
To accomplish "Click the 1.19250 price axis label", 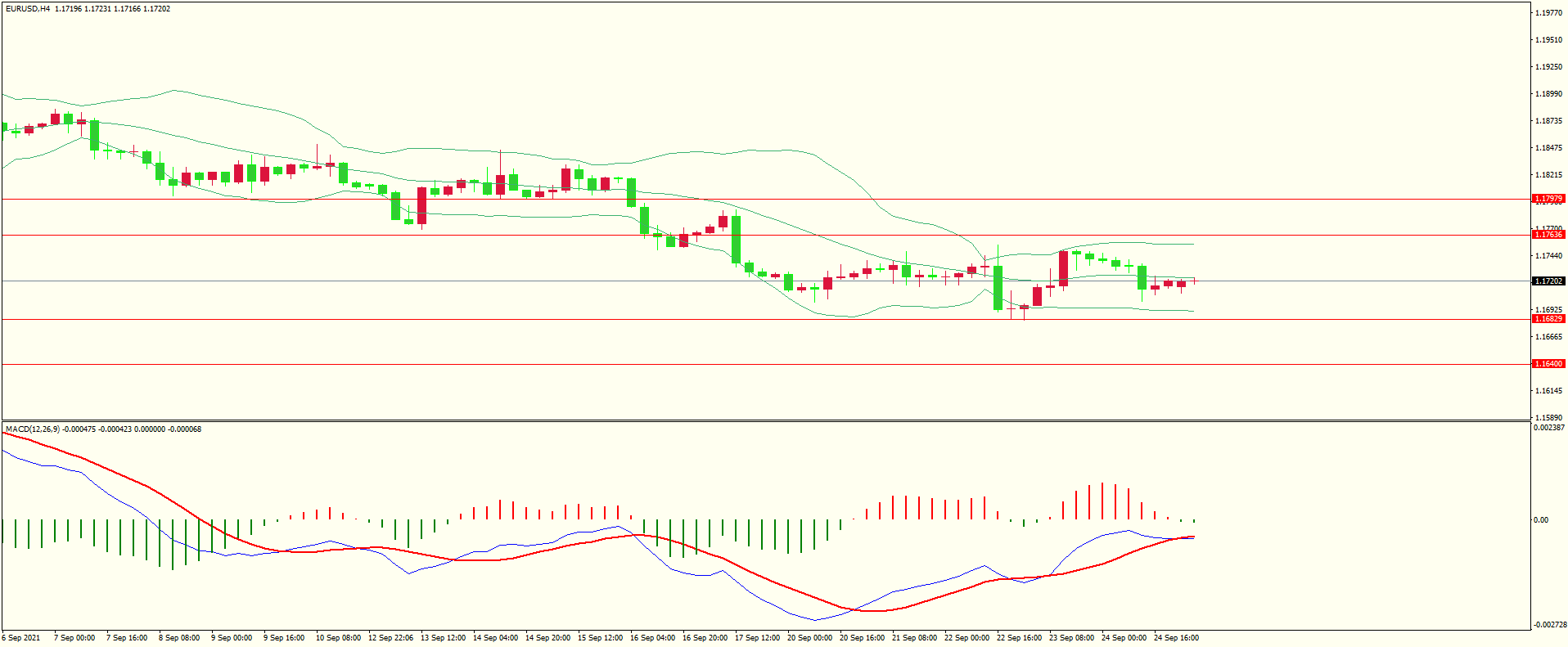I will pos(1548,67).
